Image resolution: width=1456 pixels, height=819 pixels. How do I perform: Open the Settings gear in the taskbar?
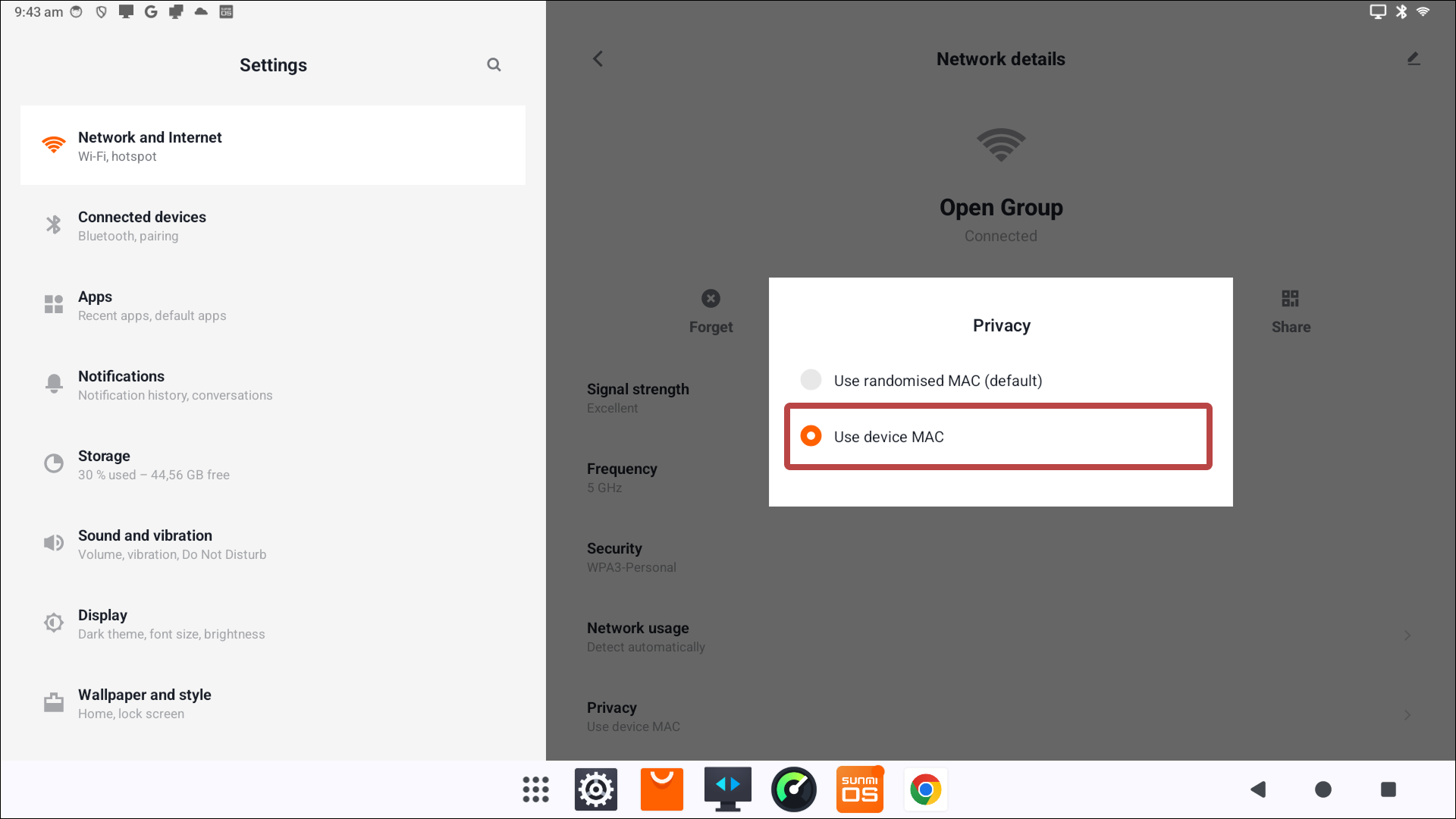596,789
